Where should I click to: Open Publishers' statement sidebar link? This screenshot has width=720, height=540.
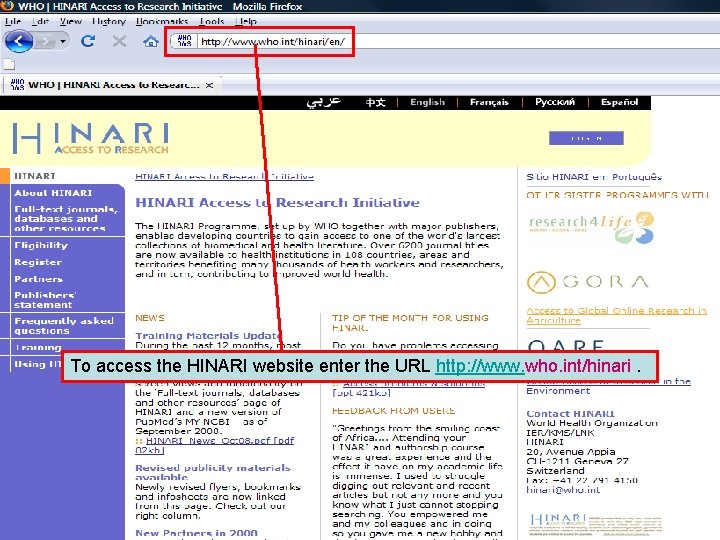[x=45, y=300]
